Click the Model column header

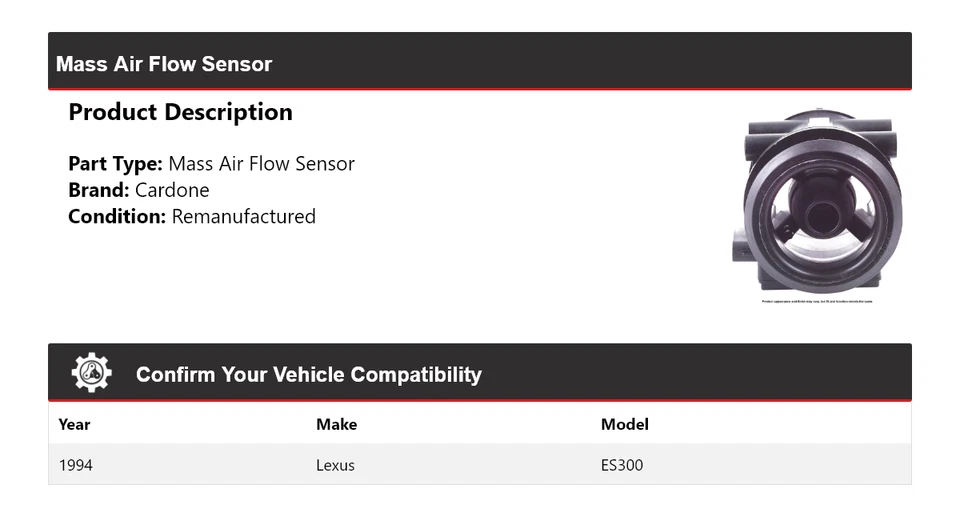tap(624, 424)
